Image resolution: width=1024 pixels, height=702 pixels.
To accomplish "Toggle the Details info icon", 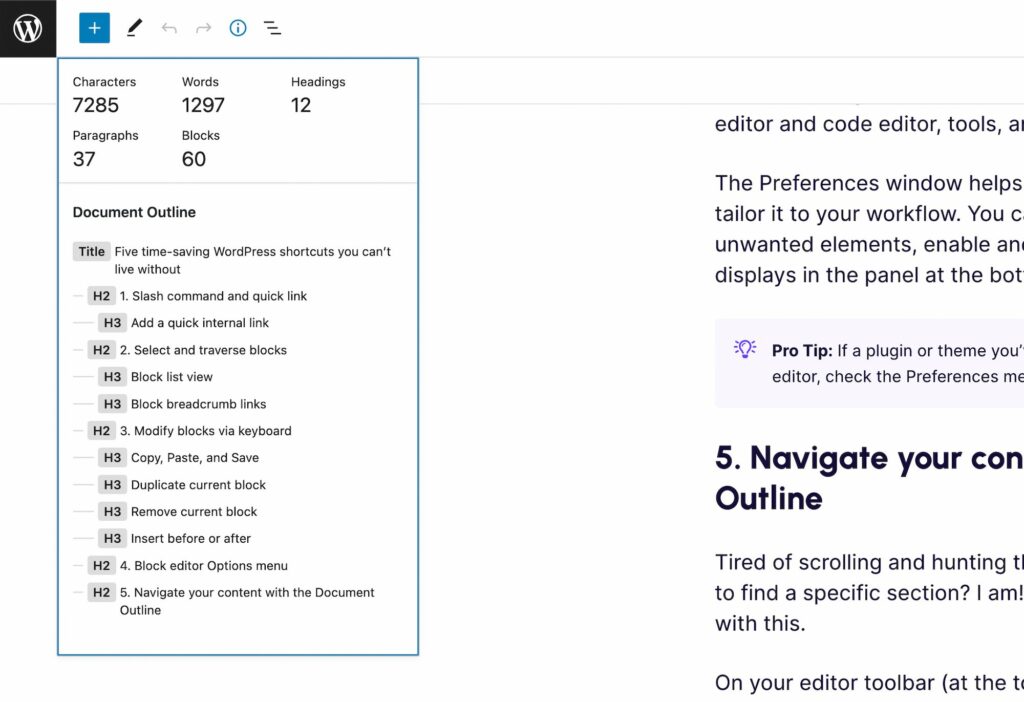I will point(238,28).
